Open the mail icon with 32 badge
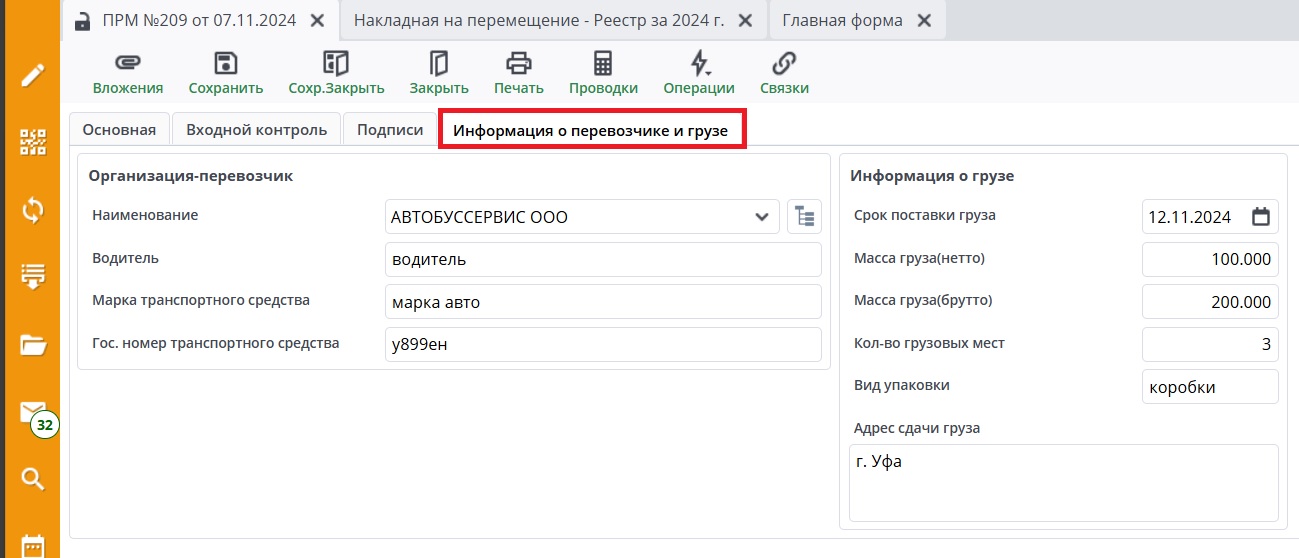Viewport: 1299px width, 558px height. tap(34, 415)
